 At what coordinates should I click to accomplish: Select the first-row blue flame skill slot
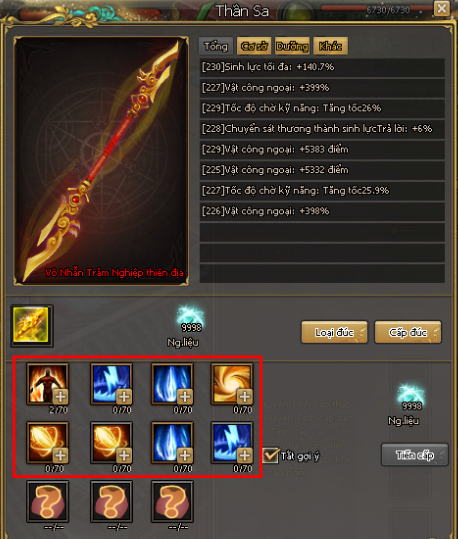pyautogui.click(x=172, y=384)
